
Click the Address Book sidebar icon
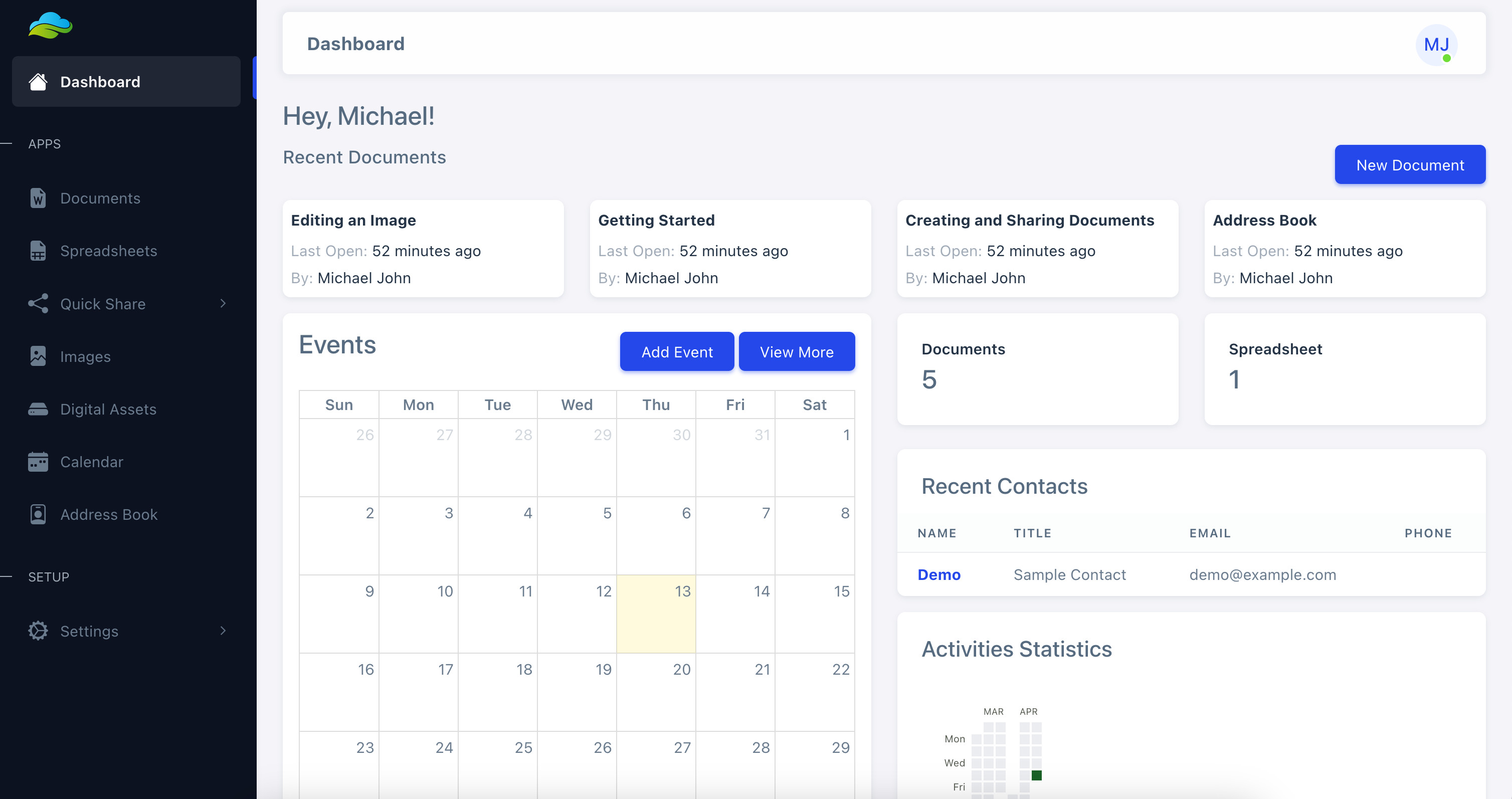pyautogui.click(x=38, y=514)
